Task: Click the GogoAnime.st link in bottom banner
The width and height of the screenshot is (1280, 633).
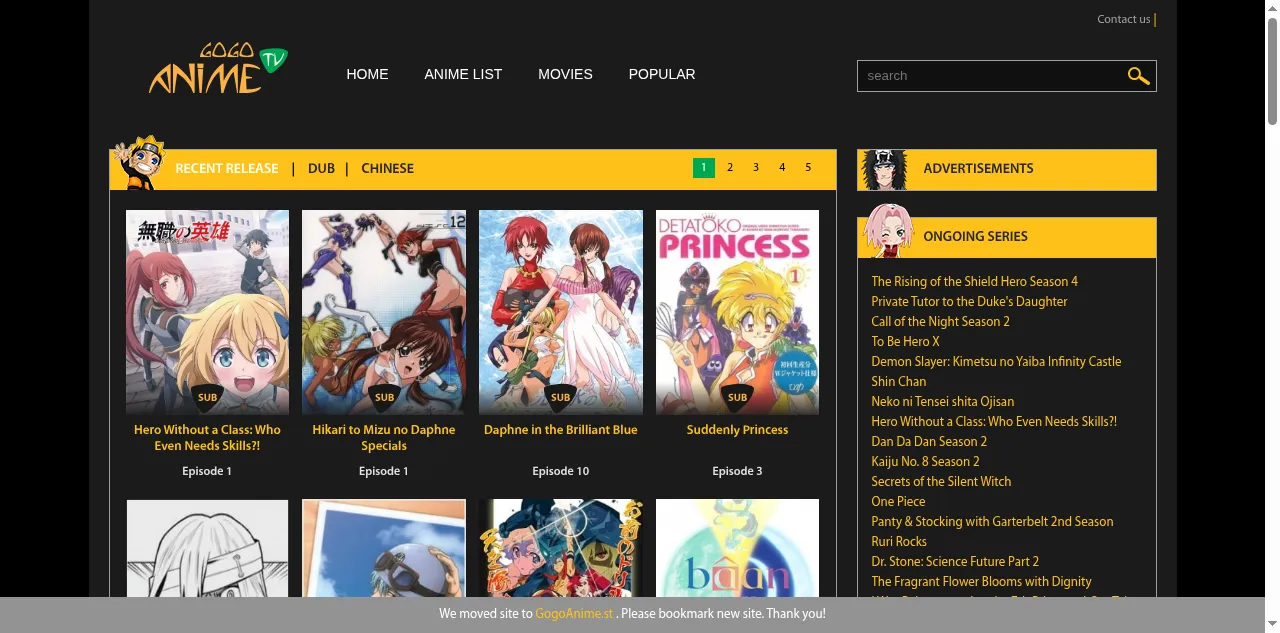Action: coord(574,614)
